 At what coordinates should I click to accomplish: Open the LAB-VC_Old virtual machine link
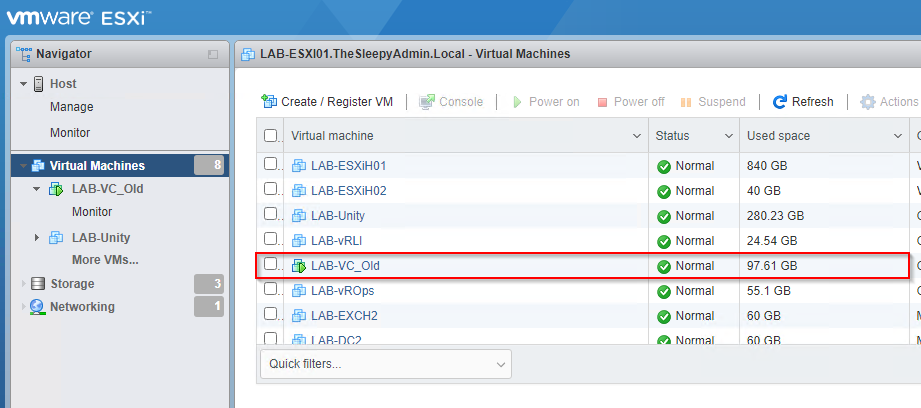[345, 266]
